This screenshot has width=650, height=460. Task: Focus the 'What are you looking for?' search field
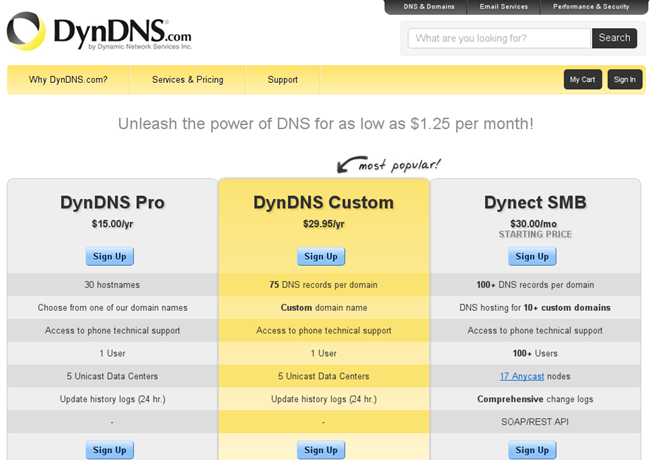pos(499,38)
